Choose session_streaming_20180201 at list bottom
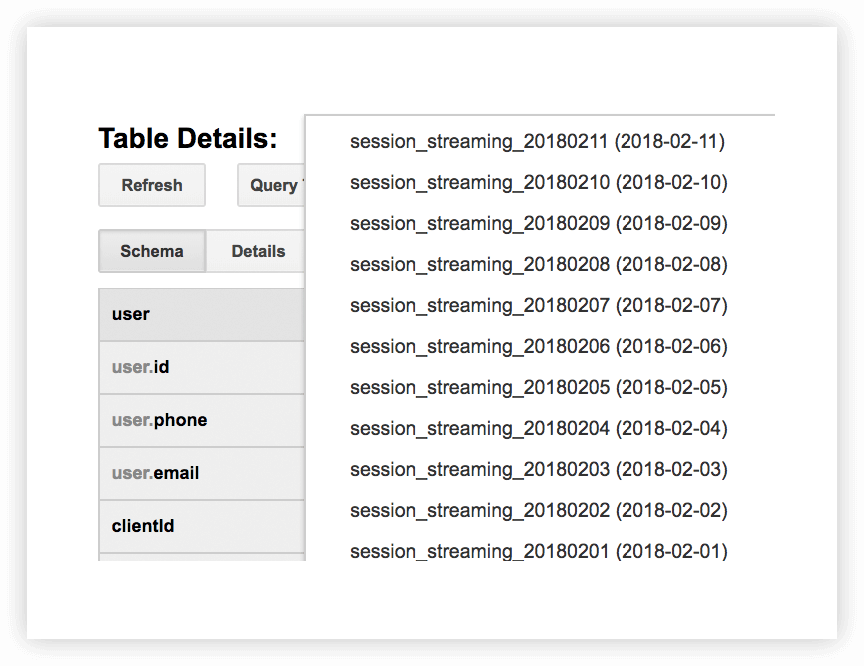864x666 pixels. click(538, 551)
